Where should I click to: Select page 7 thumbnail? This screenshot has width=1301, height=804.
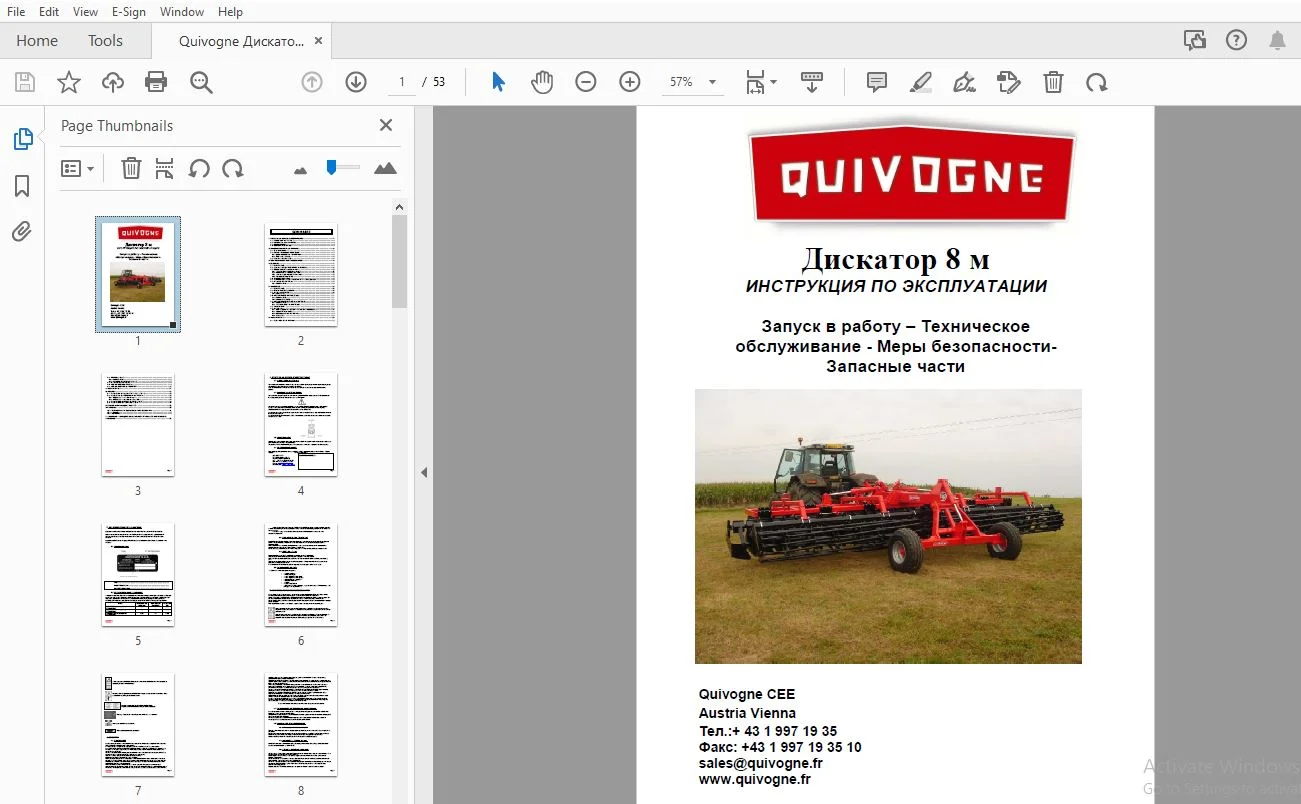click(138, 724)
